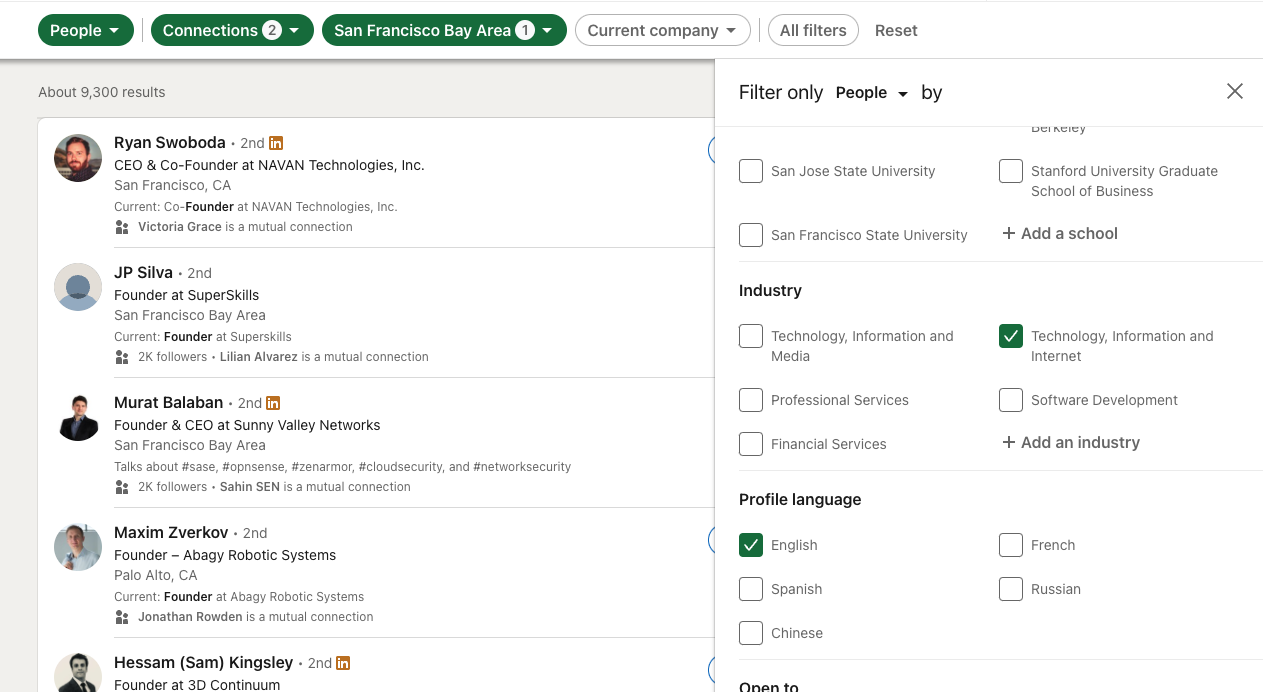The height and width of the screenshot is (692, 1263).
Task: Click mutual connection icon beside Jonathan Rowden
Action: [x=122, y=617]
